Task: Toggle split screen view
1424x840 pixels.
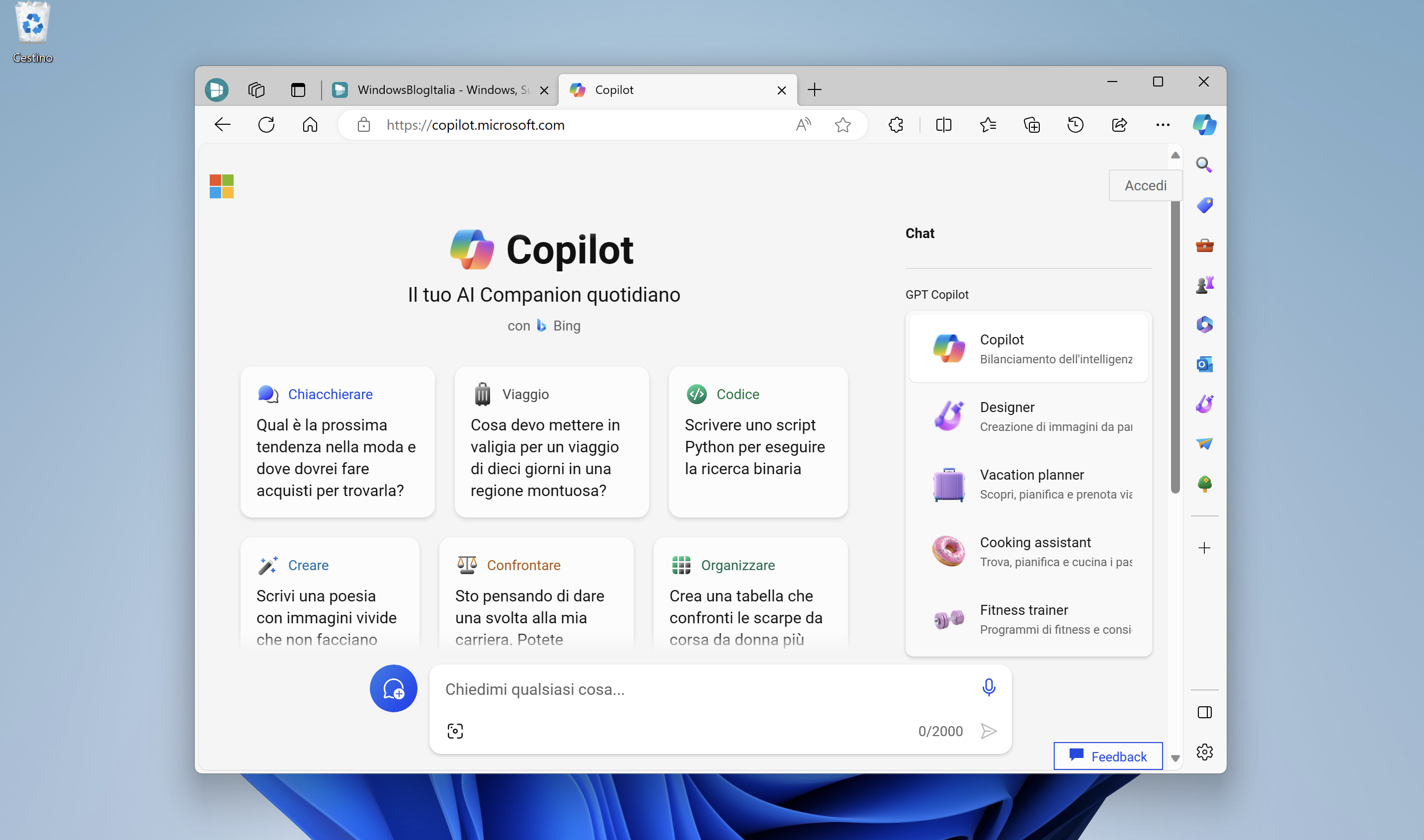Action: click(x=943, y=125)
